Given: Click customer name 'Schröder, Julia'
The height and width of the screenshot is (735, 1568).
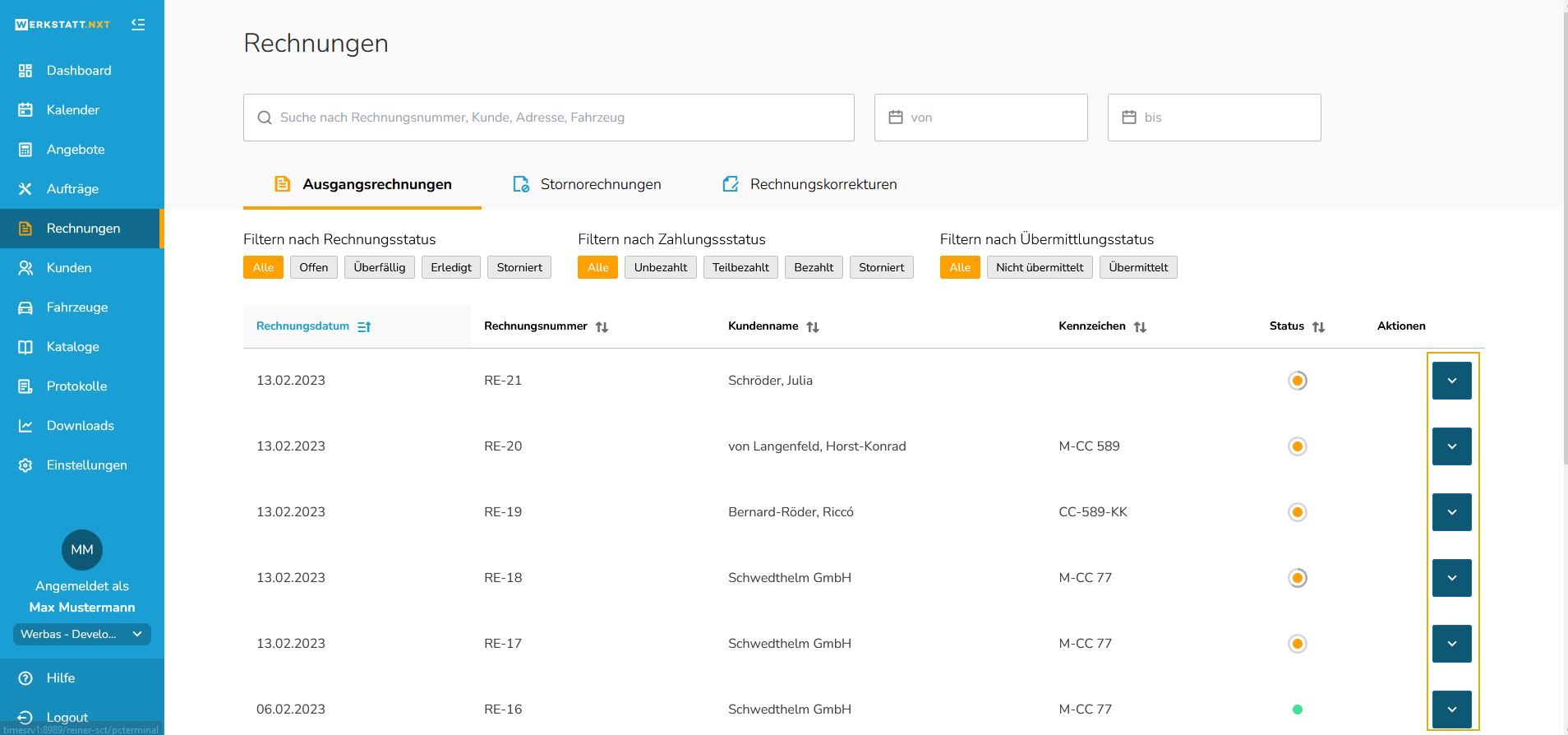Looking at the screenshot, I should tap(770, 381).
